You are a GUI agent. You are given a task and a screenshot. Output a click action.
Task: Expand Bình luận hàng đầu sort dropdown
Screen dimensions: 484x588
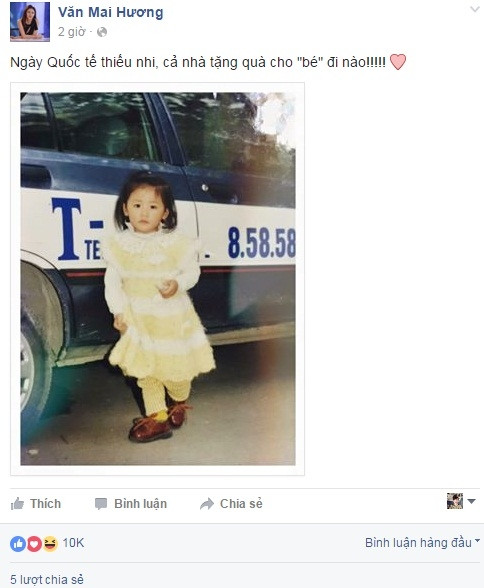click(x=423, y=543)
